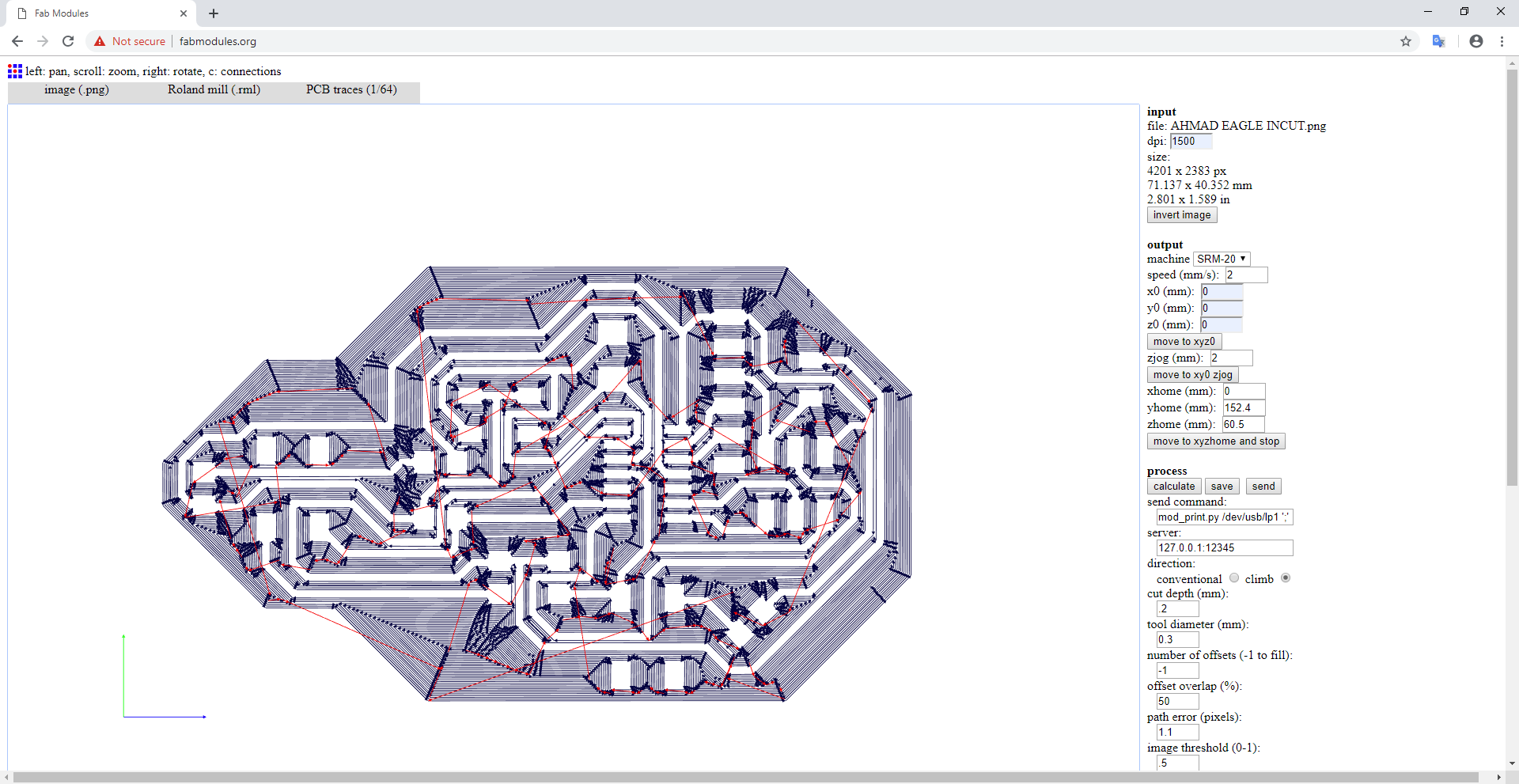Click the size text 2.801 x 1.589 in
The width and height of the screenshot is (1519, 784).
[1188, 199]
